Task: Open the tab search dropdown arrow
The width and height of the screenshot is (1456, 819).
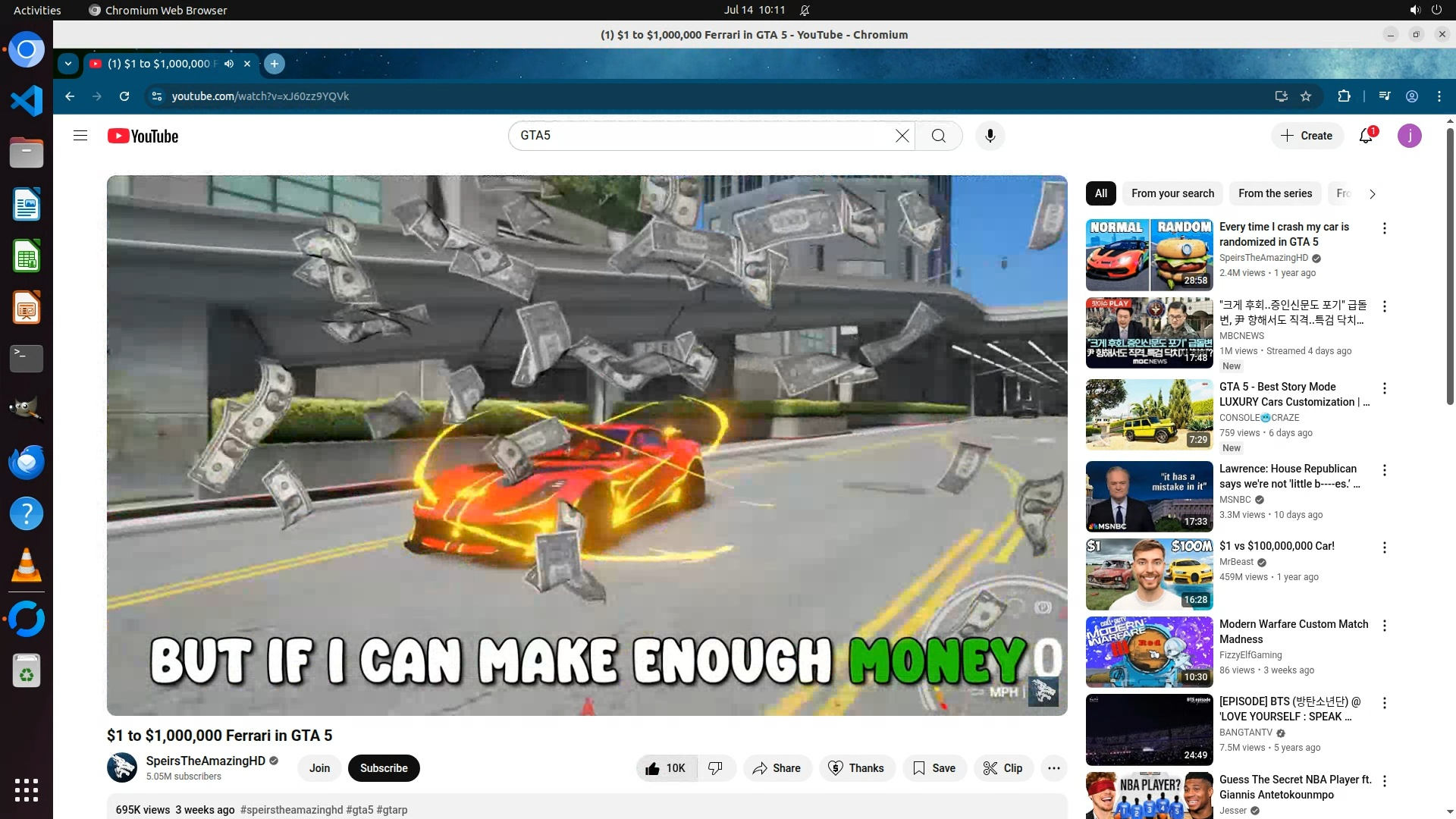Action: [68, 64]
